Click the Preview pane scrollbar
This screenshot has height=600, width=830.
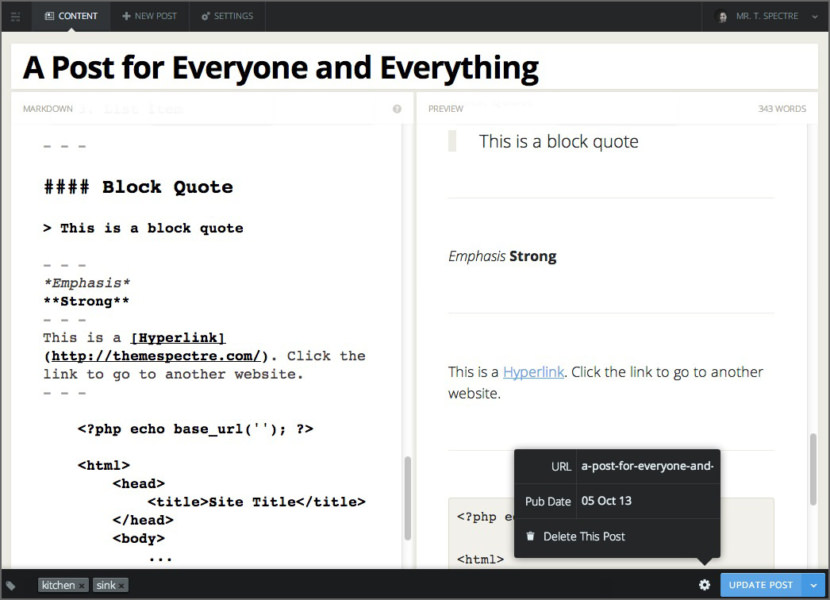[x=813, y=469]
